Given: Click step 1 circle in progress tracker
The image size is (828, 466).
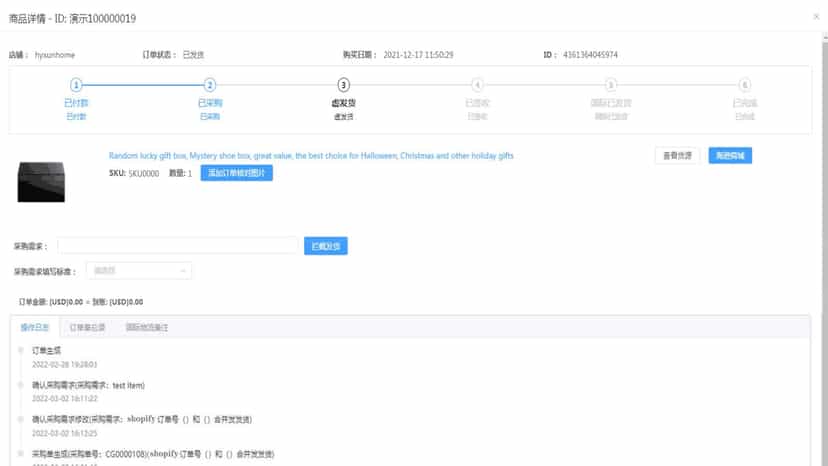Looking at the screenshot, I should pyautogui.click(x=76, y=85).
